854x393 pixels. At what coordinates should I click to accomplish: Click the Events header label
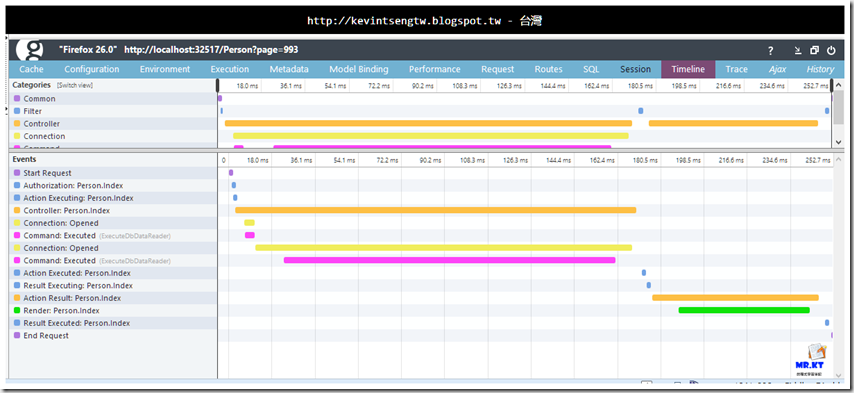click(x=25, y=159)
